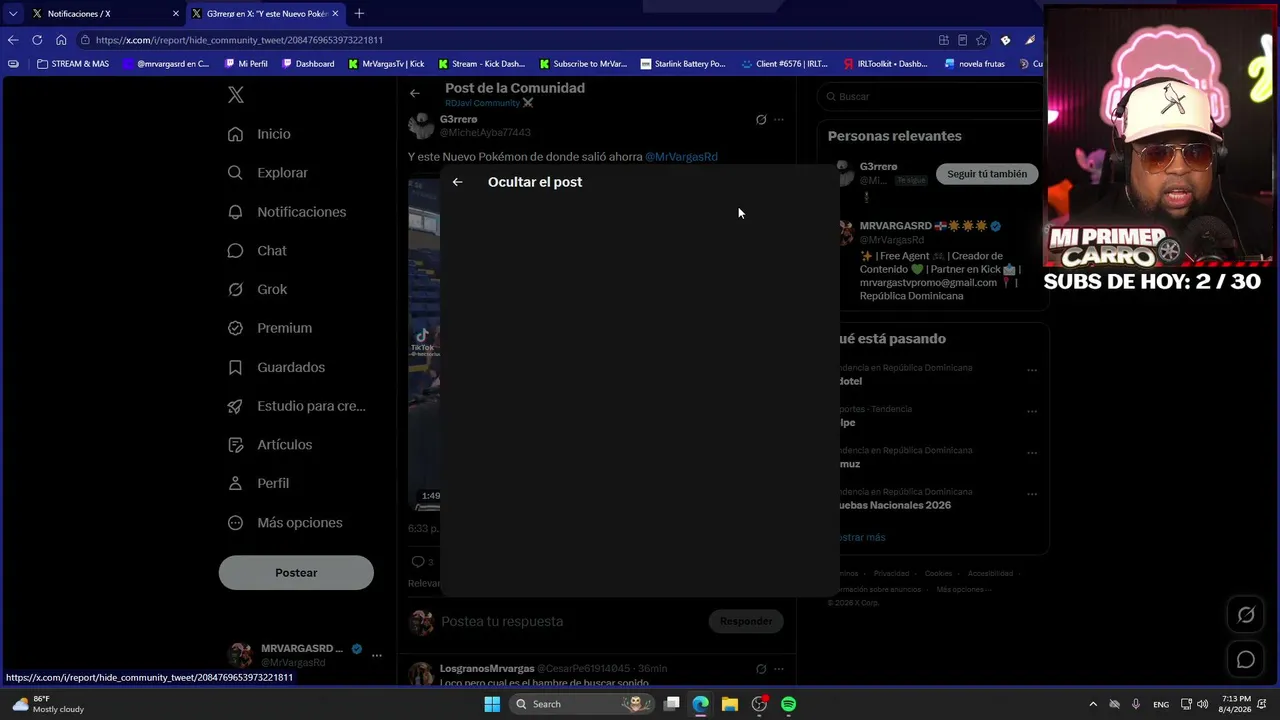Click Seguir tú también button

pos(987,174)
